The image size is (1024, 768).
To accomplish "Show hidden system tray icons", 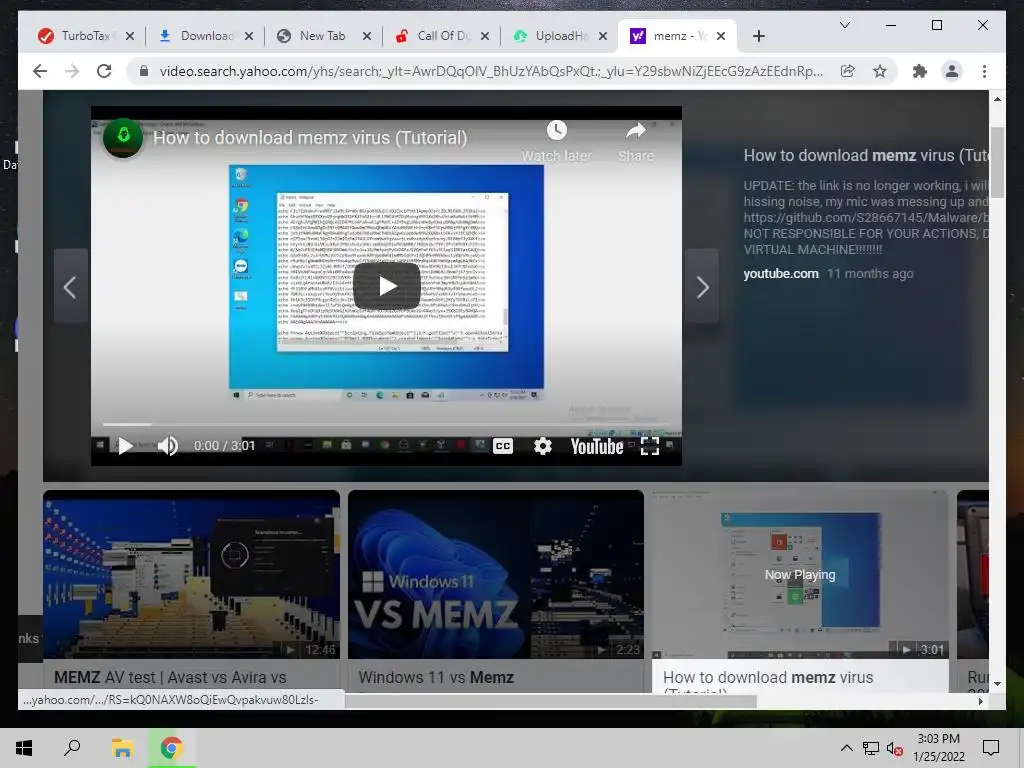I will pyautogui.click(x=846, y=748).
